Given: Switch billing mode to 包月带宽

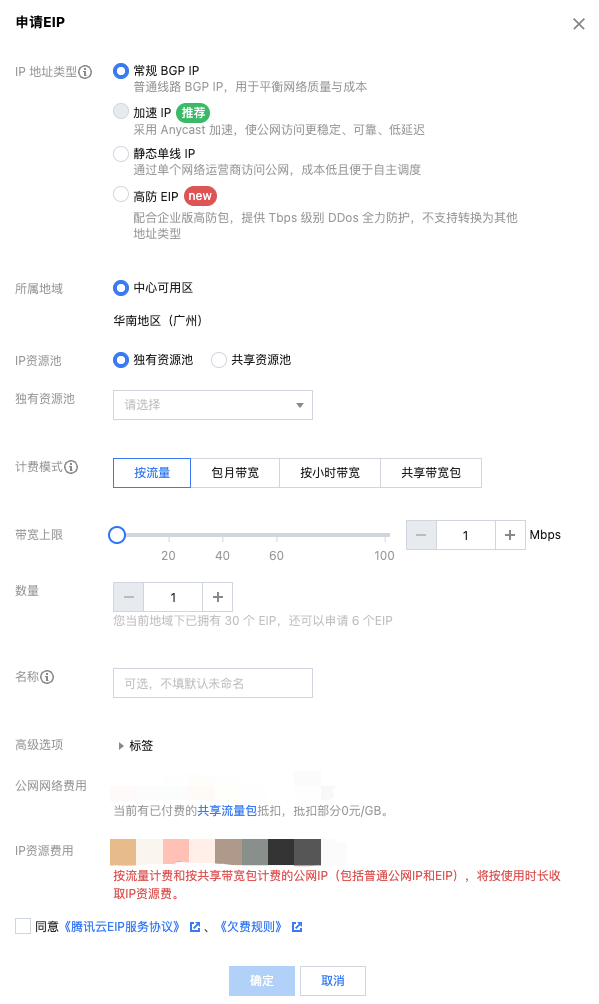Looking at the screenshot, I should [x=235, y=473].
